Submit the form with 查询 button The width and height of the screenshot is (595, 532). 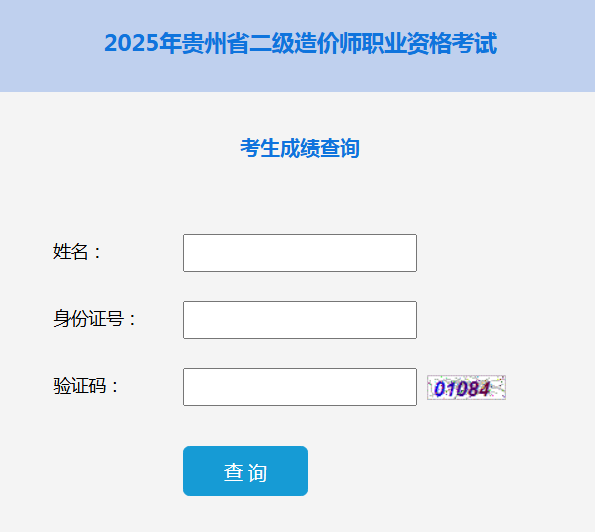point(245,471)
